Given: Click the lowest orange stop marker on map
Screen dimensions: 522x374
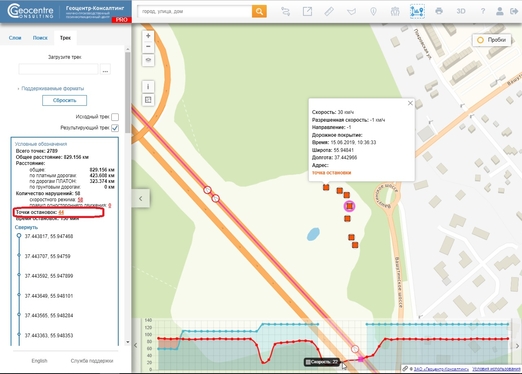Looking at the screenshot, I should click(x=355, y=245).
